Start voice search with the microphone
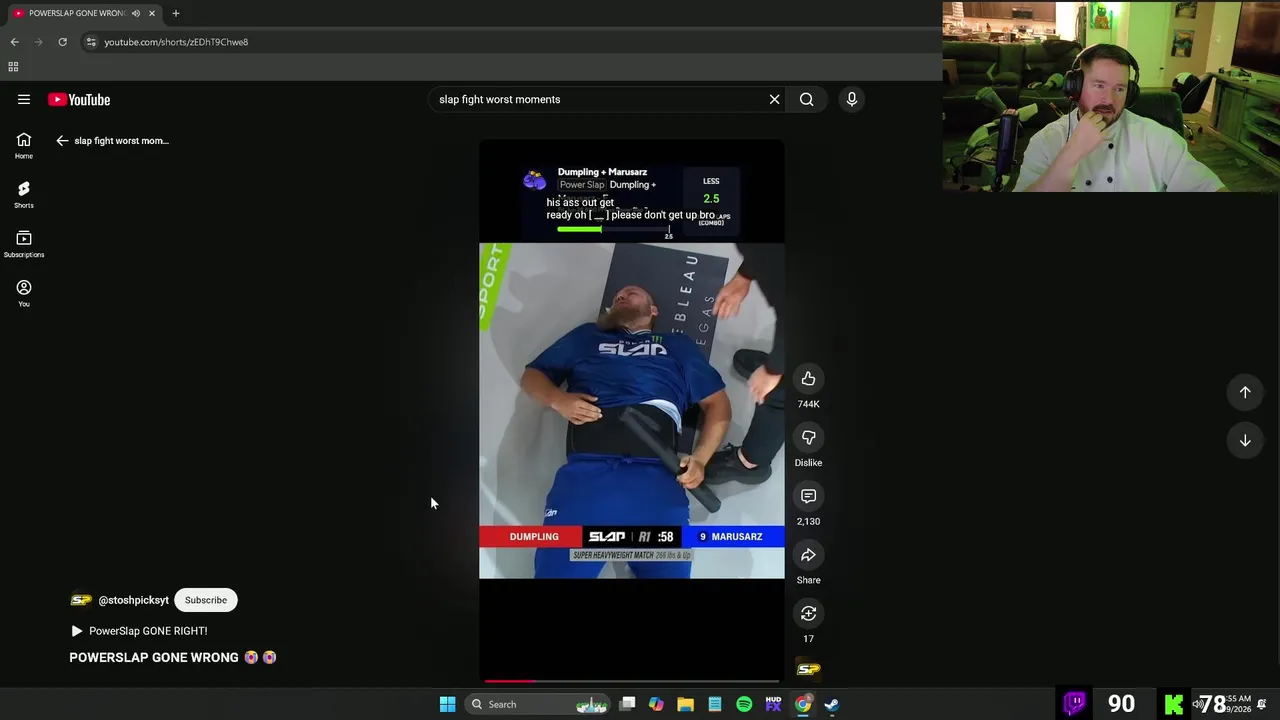 coord(852,99)
